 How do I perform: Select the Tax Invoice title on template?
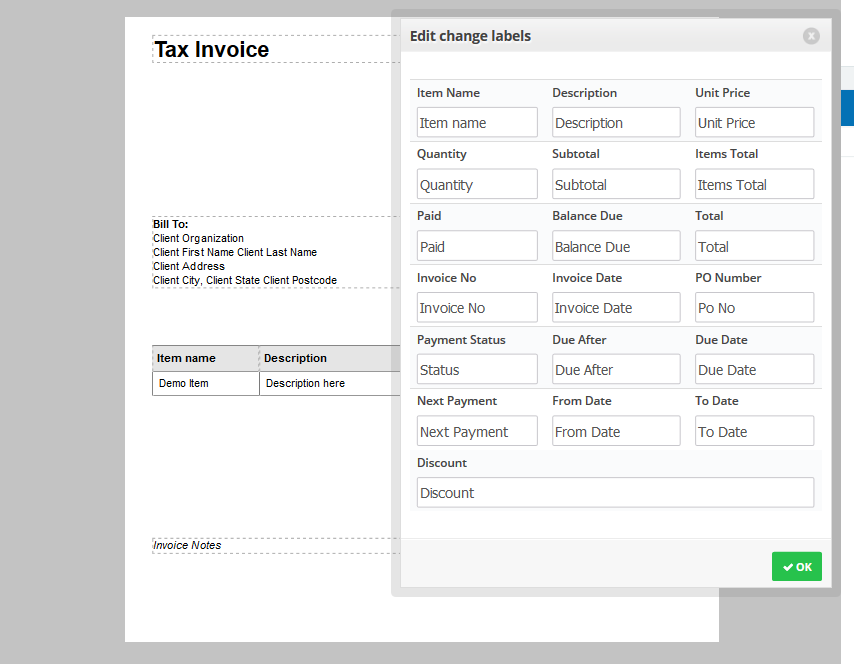pyautogui.click(x=211, y=50)
